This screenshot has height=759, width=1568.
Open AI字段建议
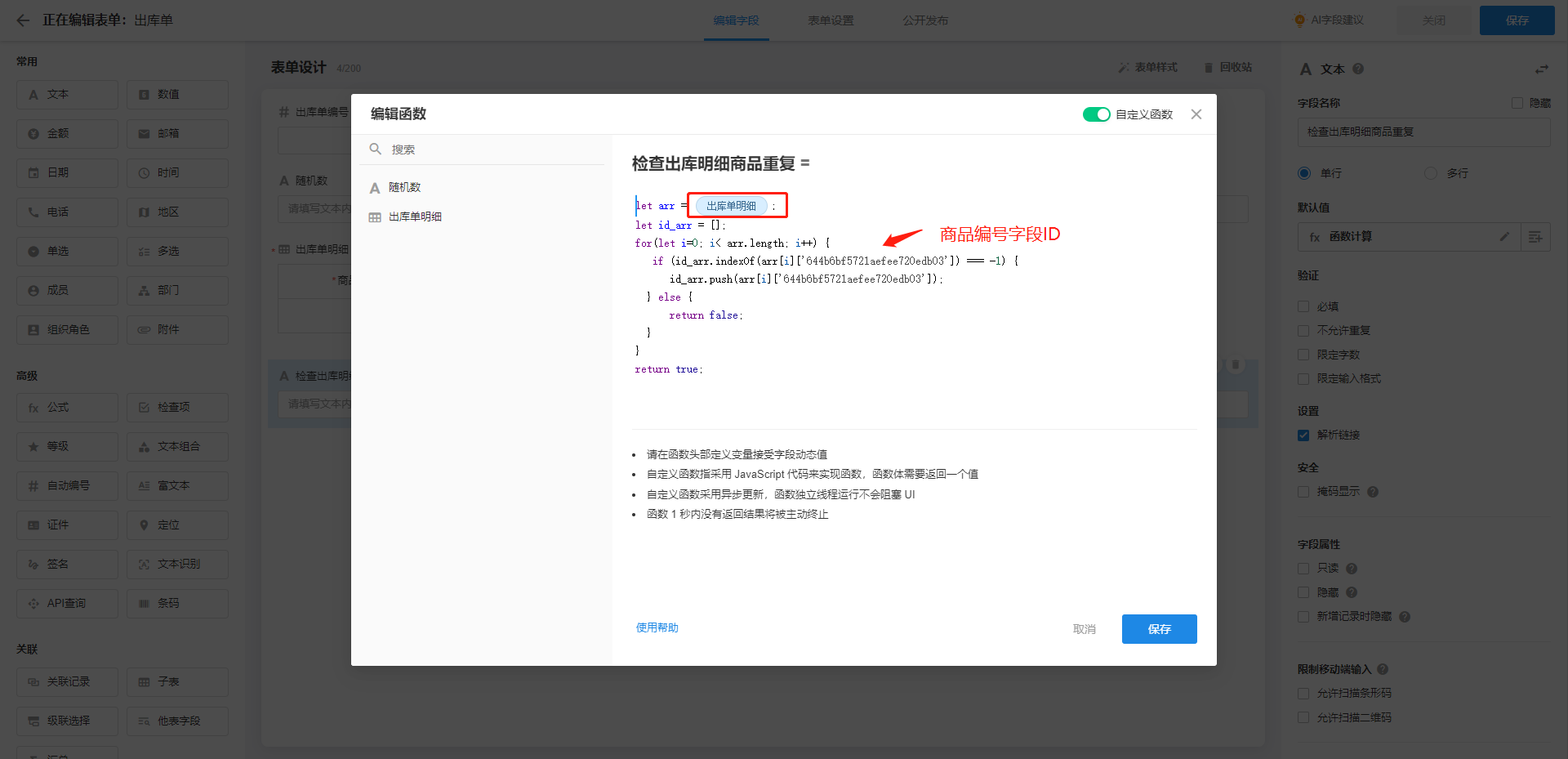(1330, 20)
